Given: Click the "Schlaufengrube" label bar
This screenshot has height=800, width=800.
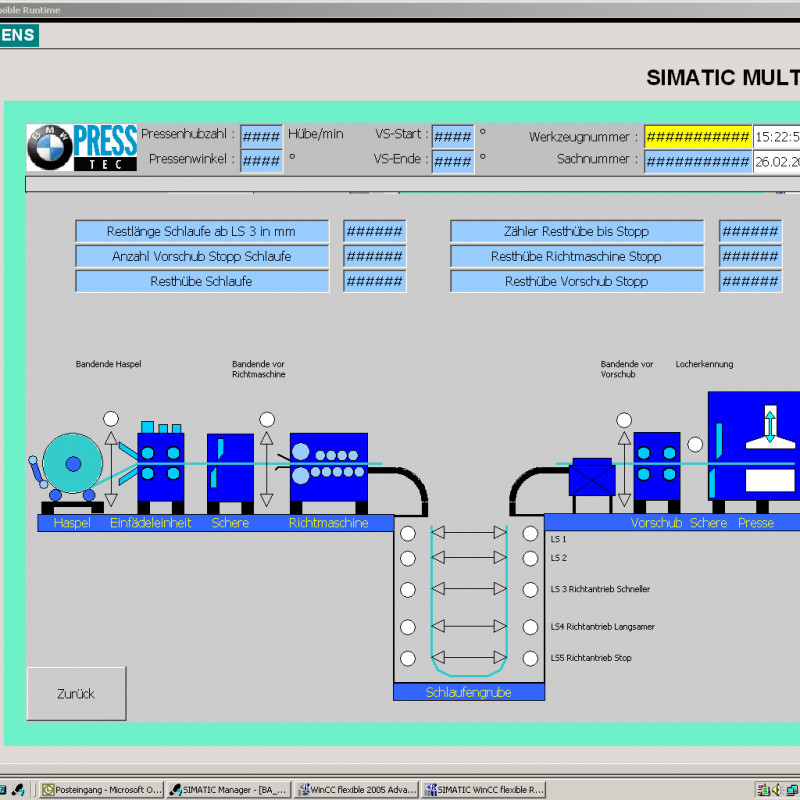Looking at the screenshot, I should (x=469, y=692).
